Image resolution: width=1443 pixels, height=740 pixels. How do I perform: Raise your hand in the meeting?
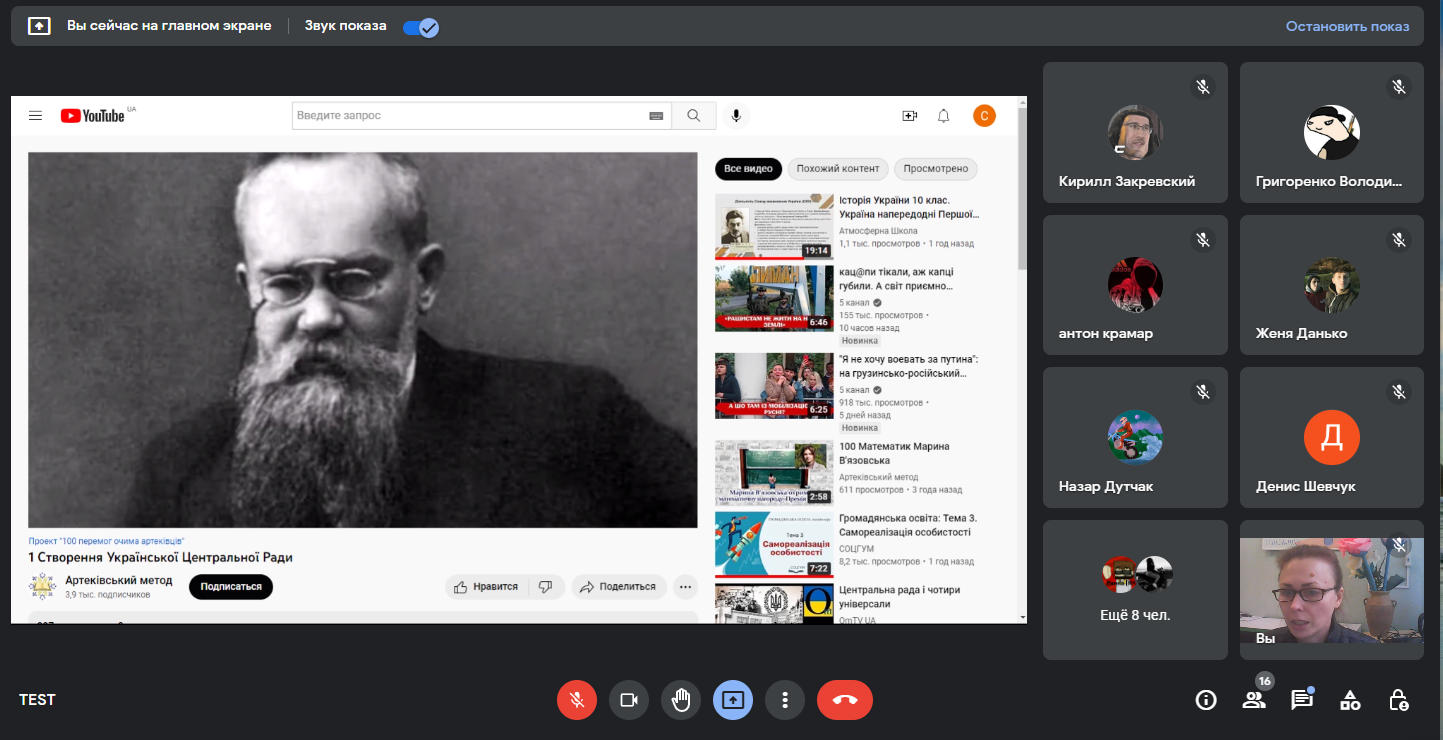pos(681,700)
